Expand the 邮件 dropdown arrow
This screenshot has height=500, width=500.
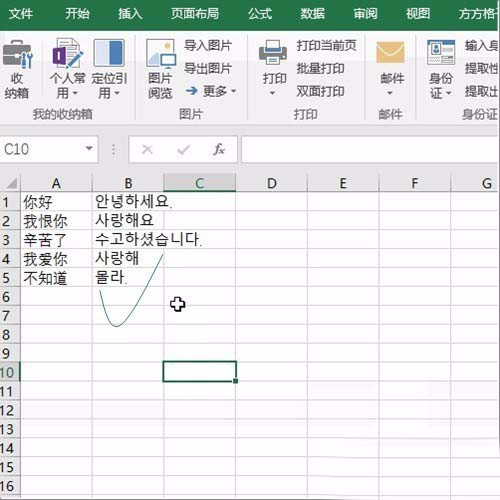390,93
